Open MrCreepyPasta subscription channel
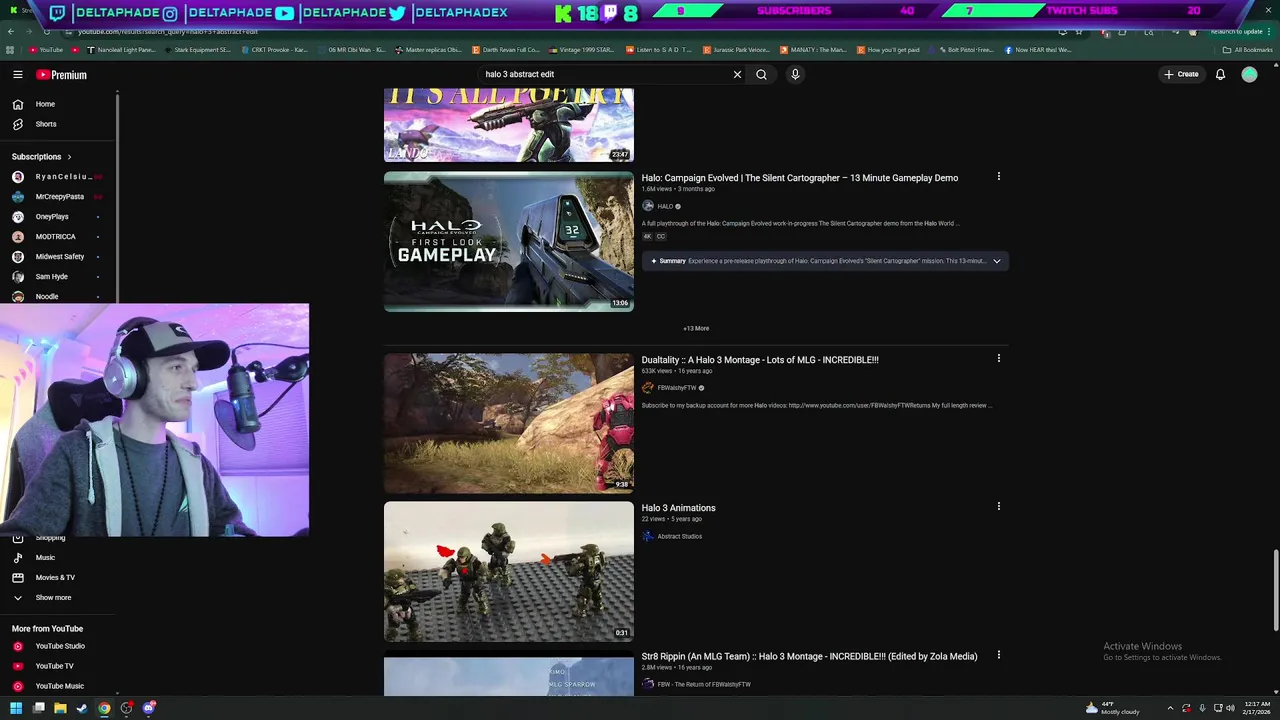The width and height of the screenshot is (1280, 720). 58,197
